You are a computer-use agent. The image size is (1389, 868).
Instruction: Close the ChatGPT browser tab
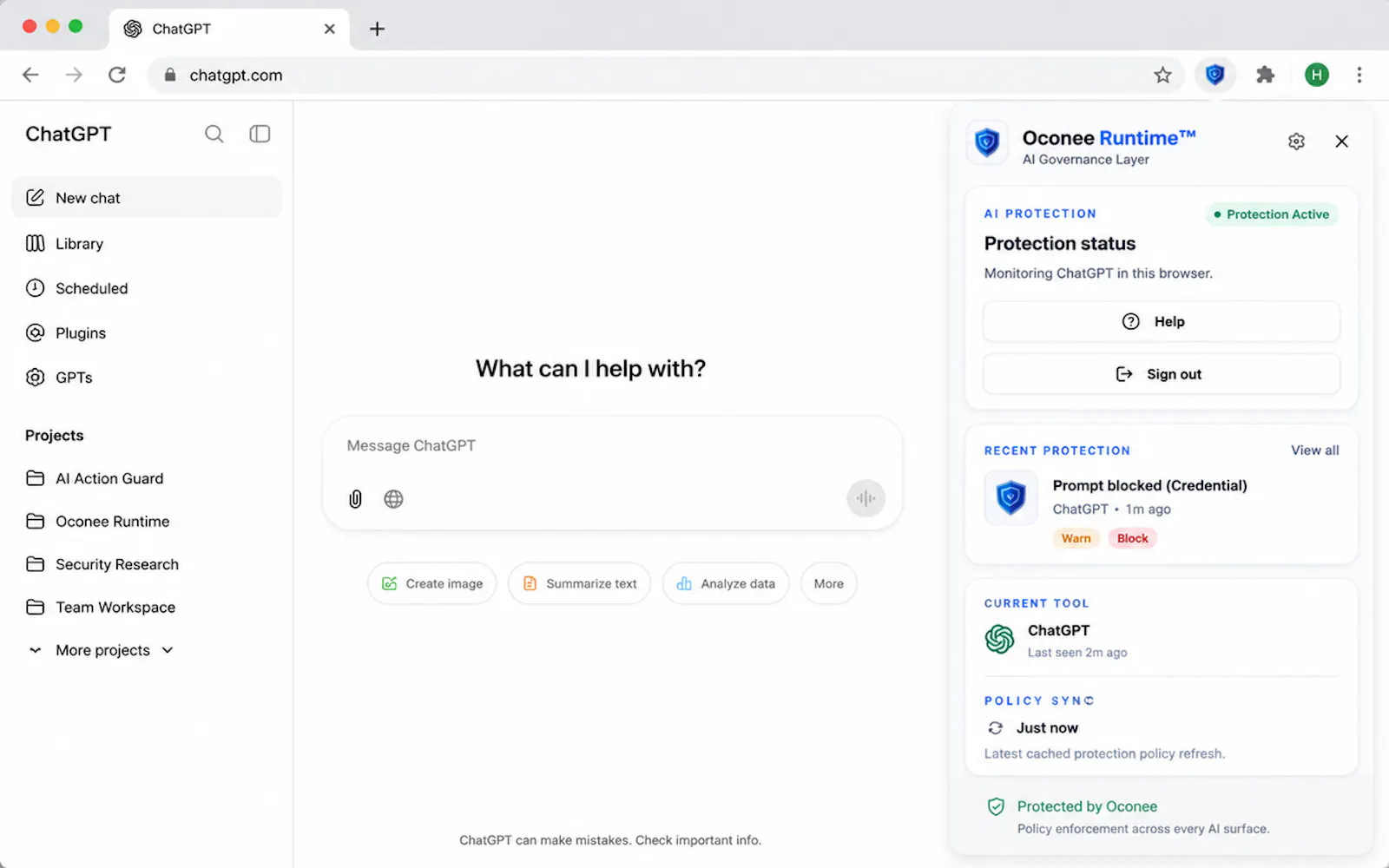point(329,29)
